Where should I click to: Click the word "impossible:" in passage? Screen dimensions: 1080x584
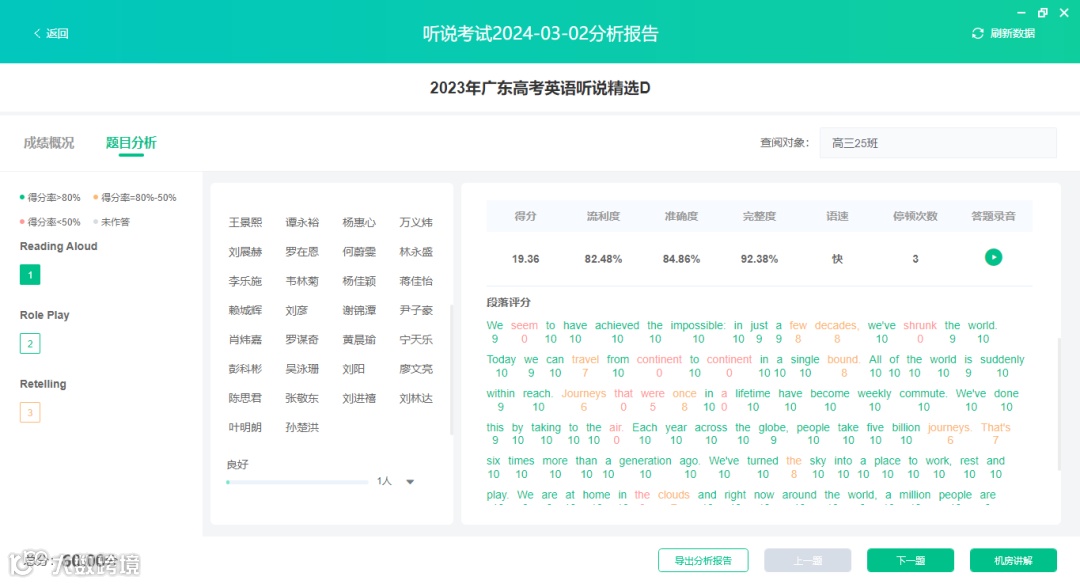698,325
